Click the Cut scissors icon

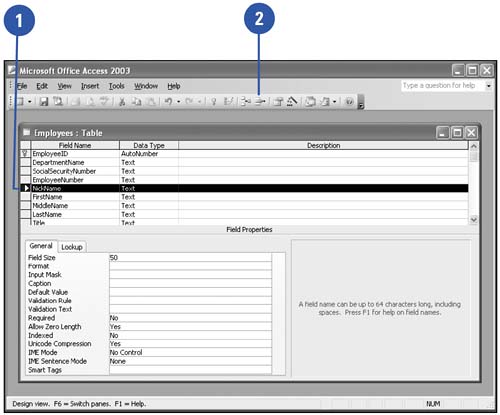tap(122, 101)
